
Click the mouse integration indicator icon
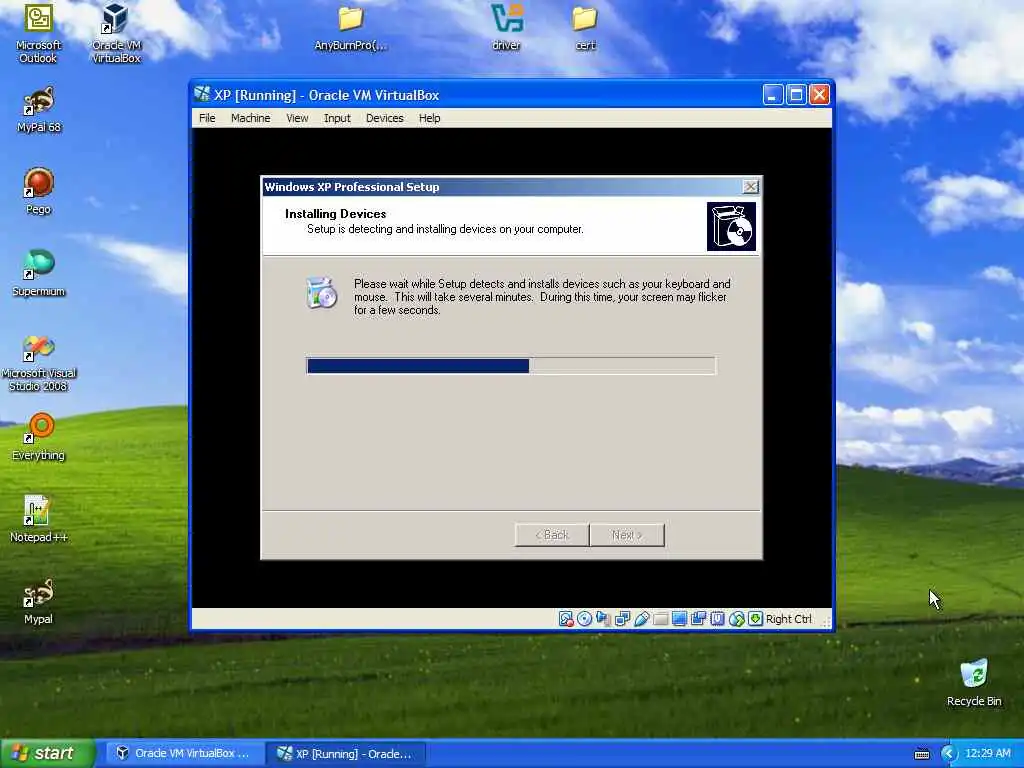[737, 618]
